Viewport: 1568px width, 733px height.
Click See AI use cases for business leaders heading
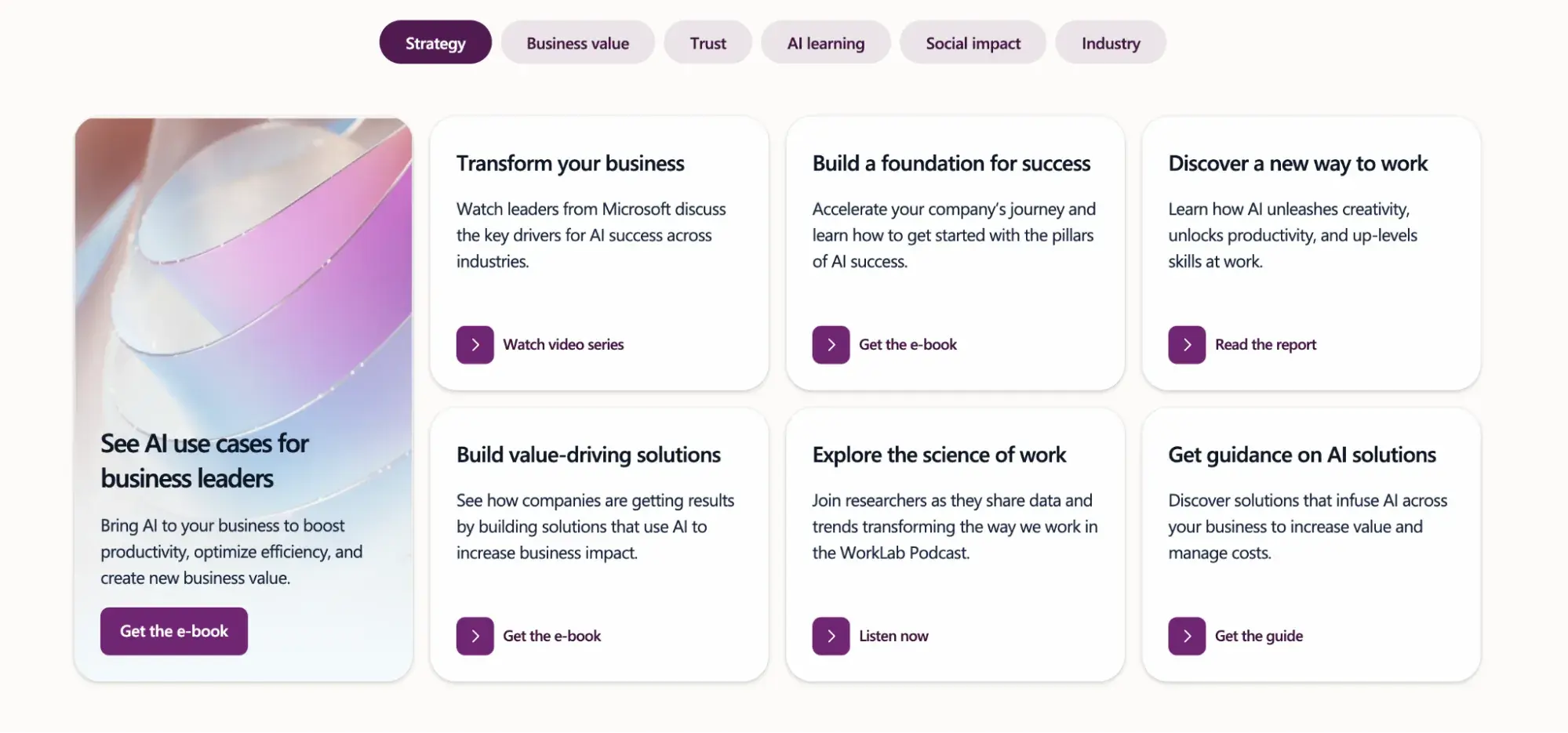pos(205,461)
